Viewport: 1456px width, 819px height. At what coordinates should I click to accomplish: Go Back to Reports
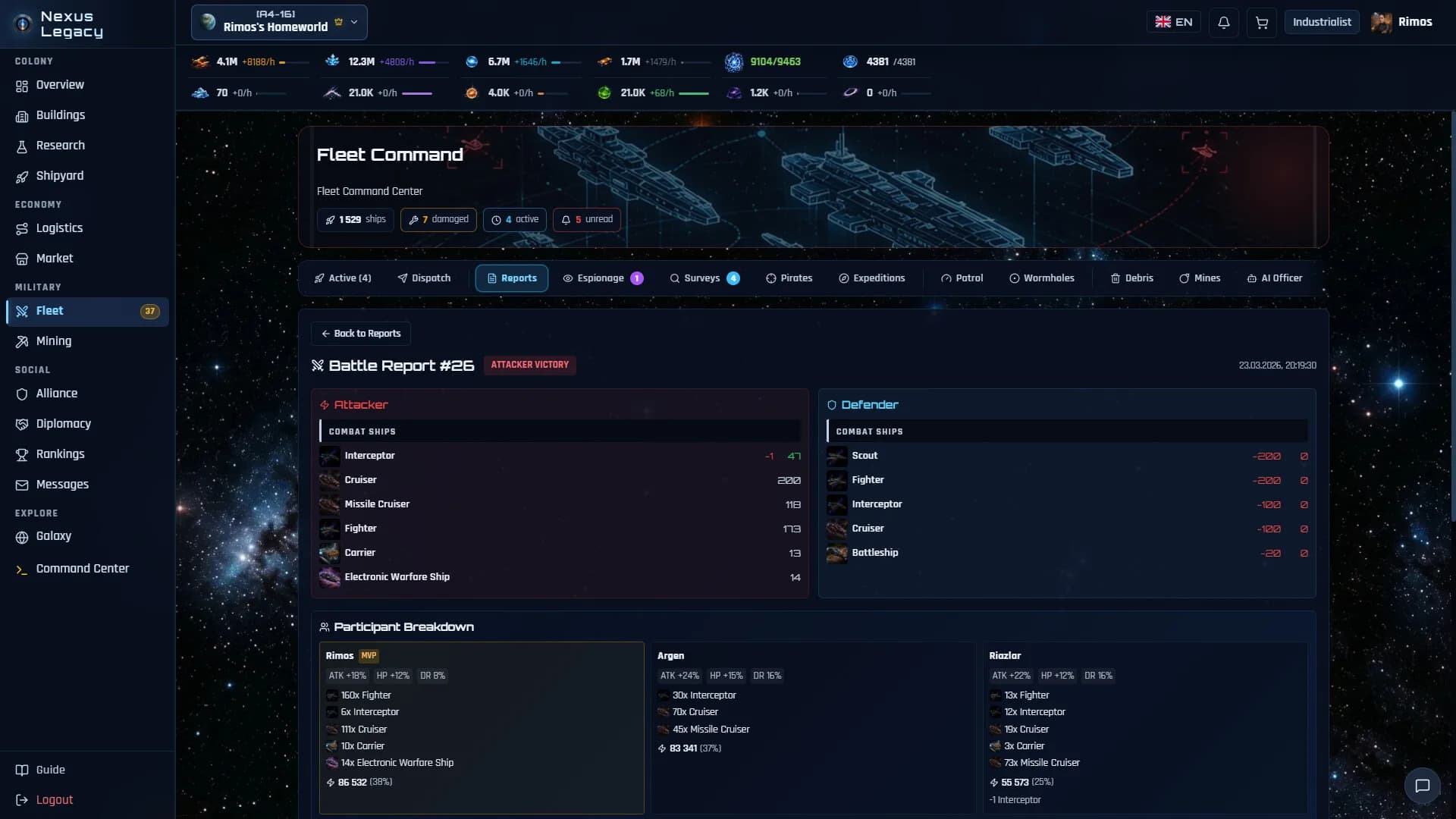pos(360,334)
